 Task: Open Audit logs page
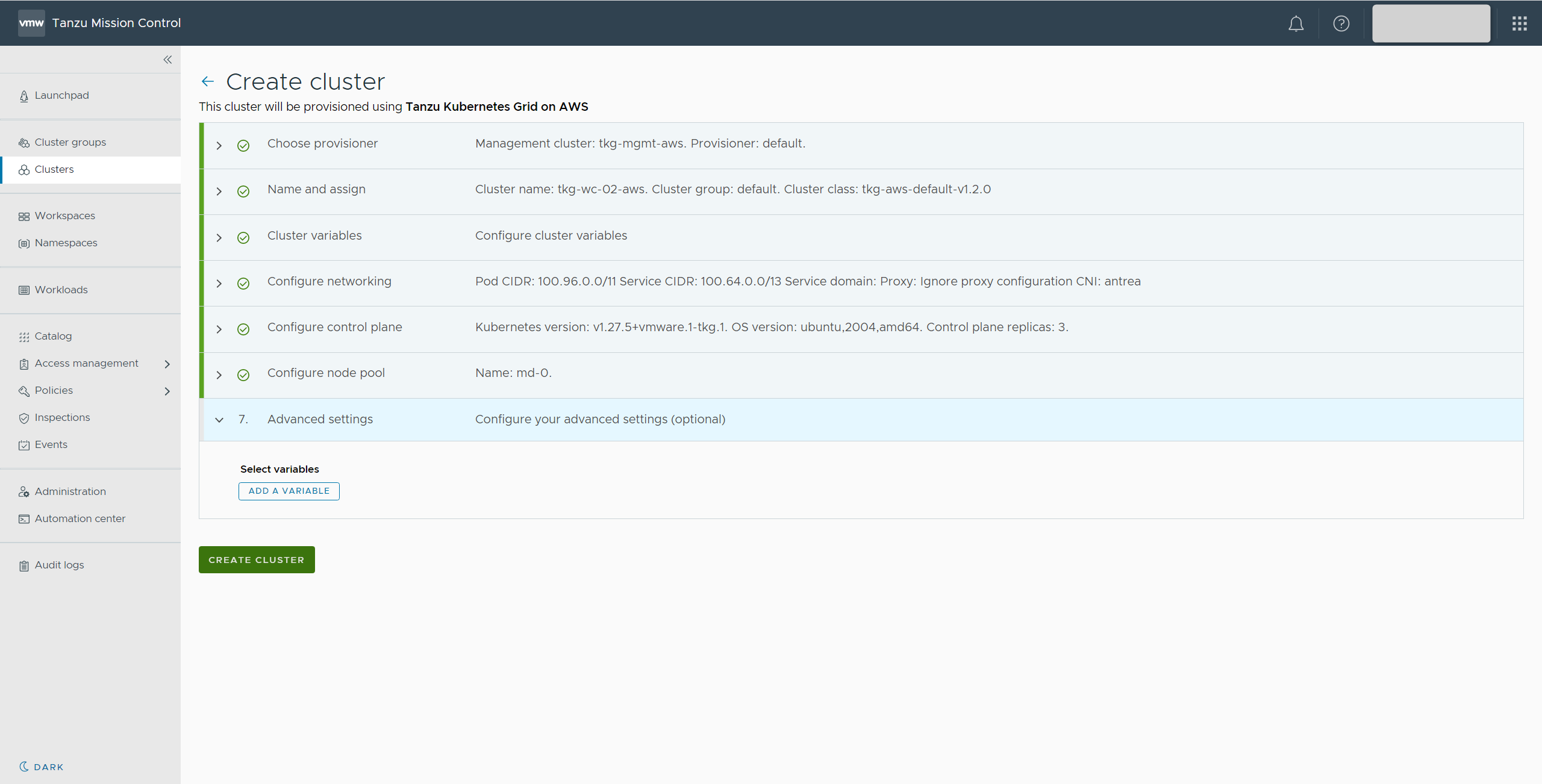click(x=59, y=565)
